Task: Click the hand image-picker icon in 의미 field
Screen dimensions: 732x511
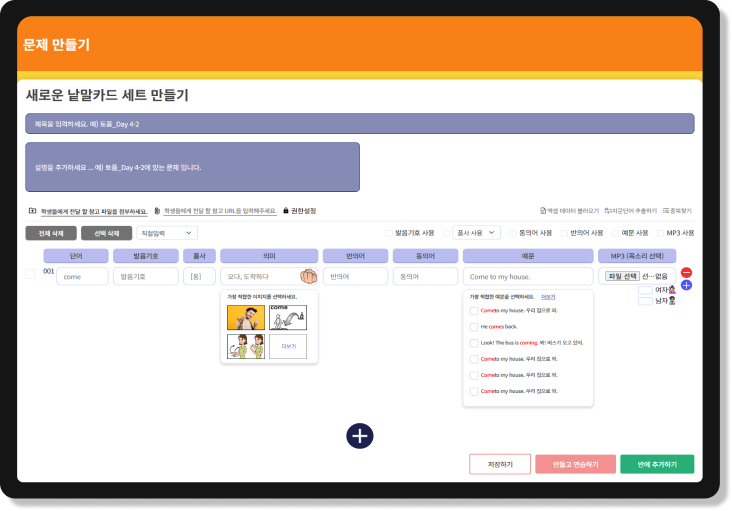Action: click(309, 276)
